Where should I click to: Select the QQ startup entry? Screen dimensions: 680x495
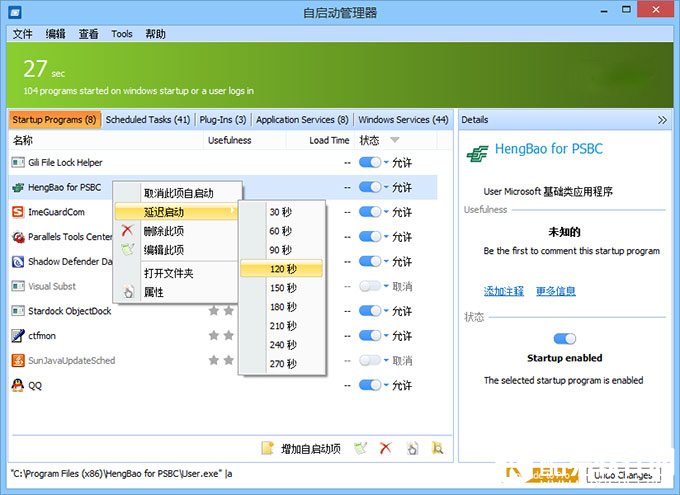coord(223,385)
